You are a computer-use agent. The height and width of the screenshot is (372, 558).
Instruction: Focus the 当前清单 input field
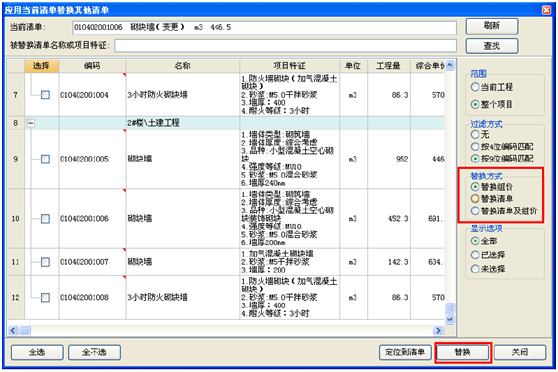[264, 28]
